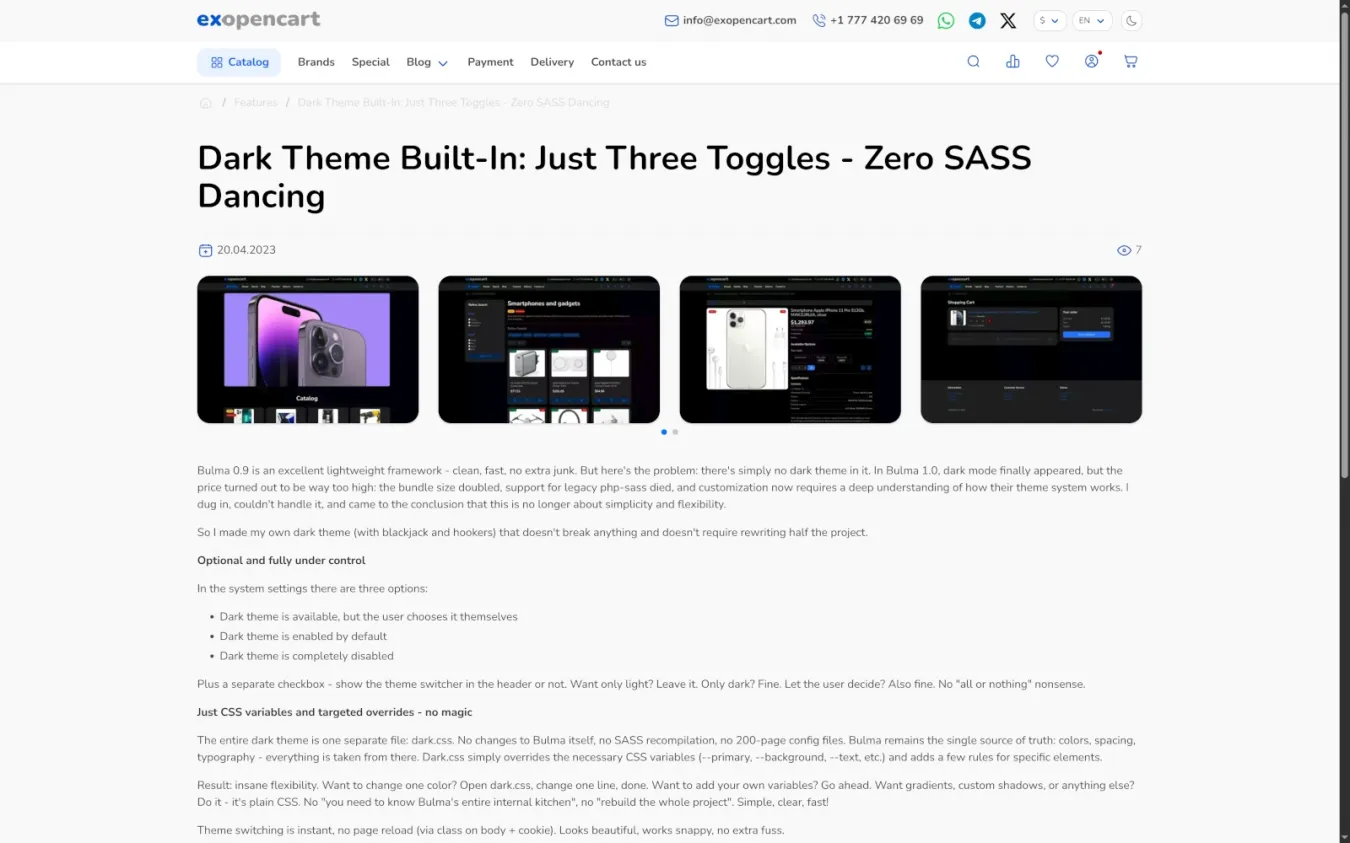The height and width of the screenshot is (843, 1350).
Task: Open the user account icon
Action: pyautogui.click(x=1091, y=62)
